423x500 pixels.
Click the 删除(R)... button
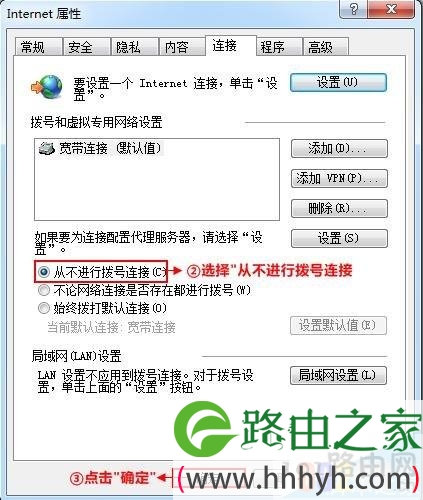point(339,208)
